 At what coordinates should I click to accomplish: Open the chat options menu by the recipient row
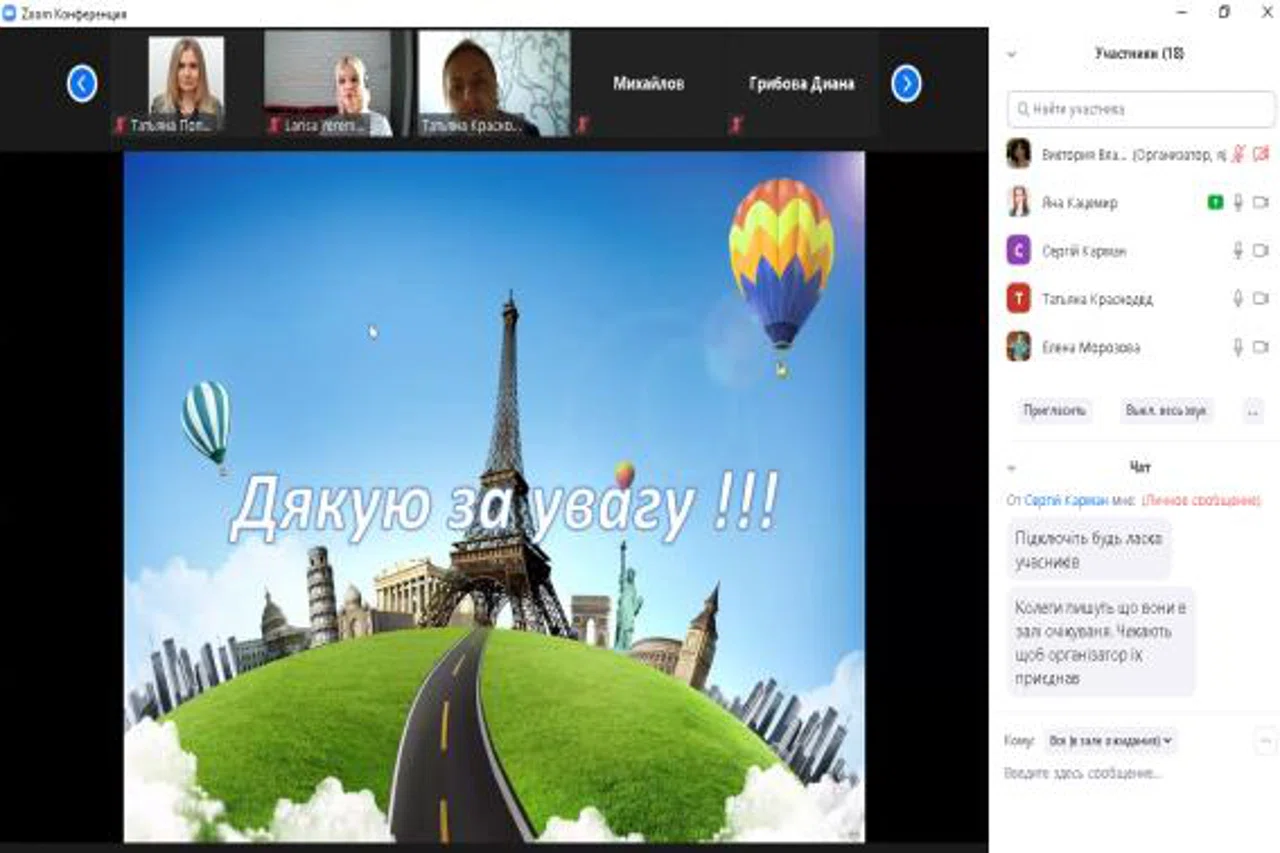[1265, 741]
